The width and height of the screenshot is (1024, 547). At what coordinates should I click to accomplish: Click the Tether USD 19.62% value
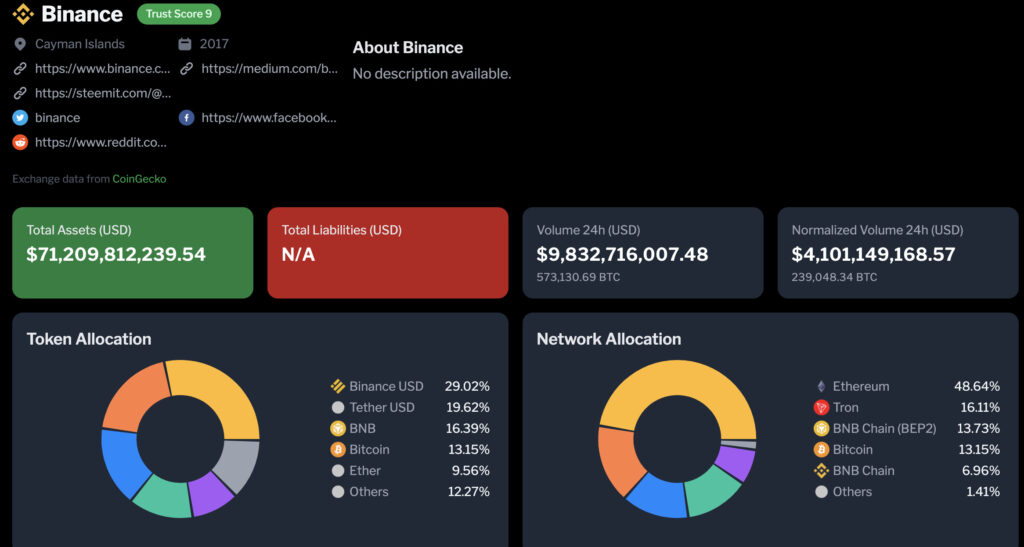click(x=468, y=407)
